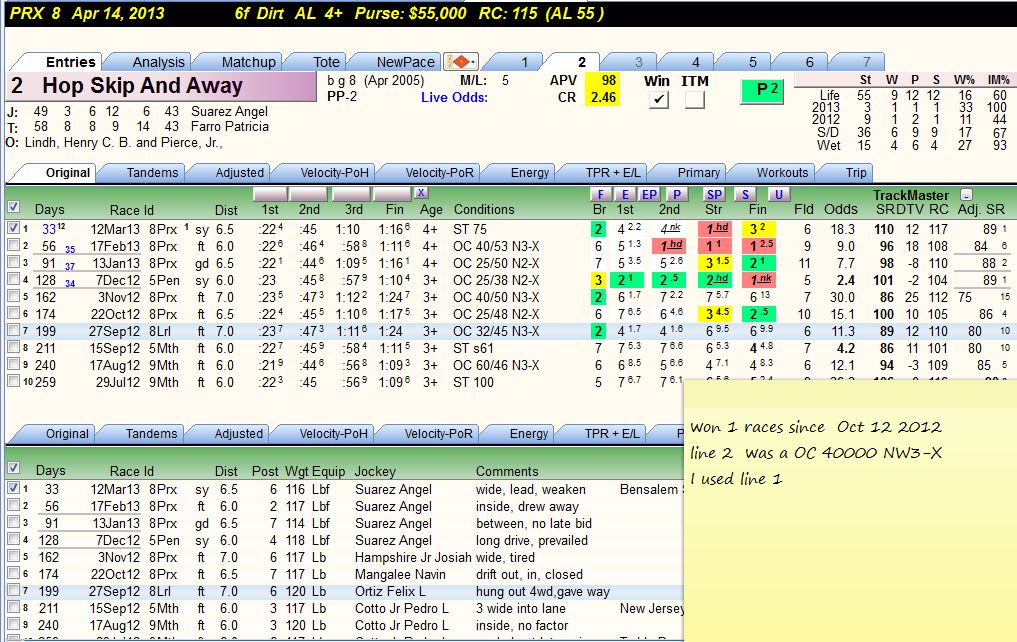The width and height of the screenshot is (1017, 642).
Task: Click blank button above 1st column
Action: 270,194
